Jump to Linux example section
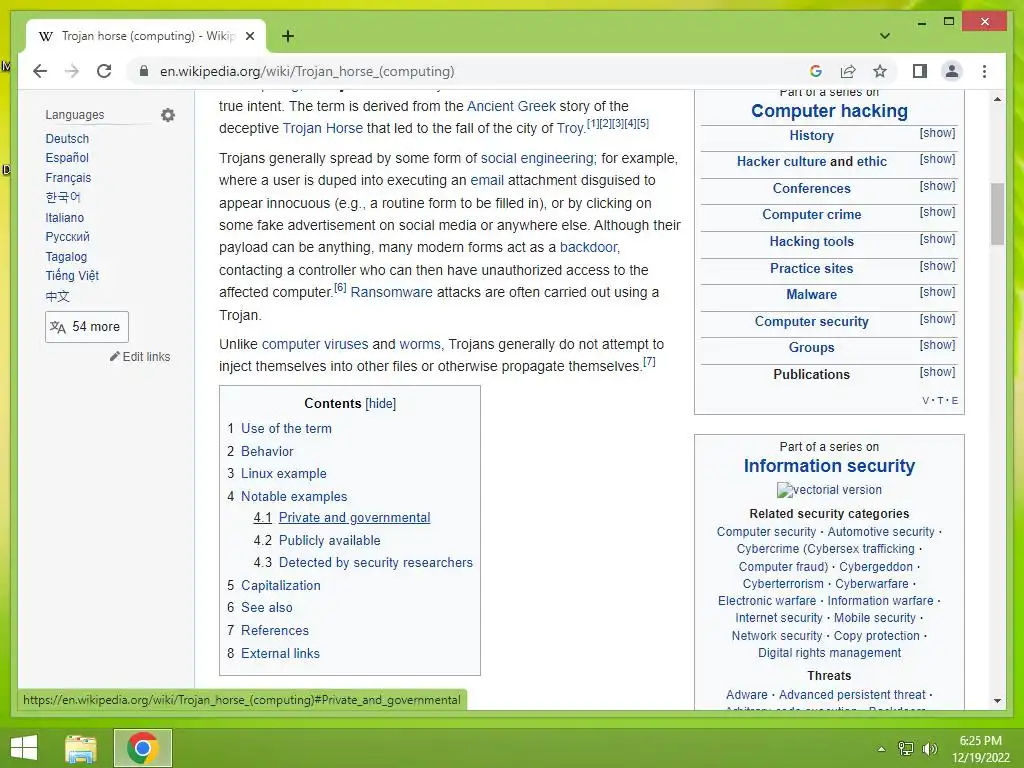The height and width of the screenshot is (768, 1024). click(x=283, y=473)
